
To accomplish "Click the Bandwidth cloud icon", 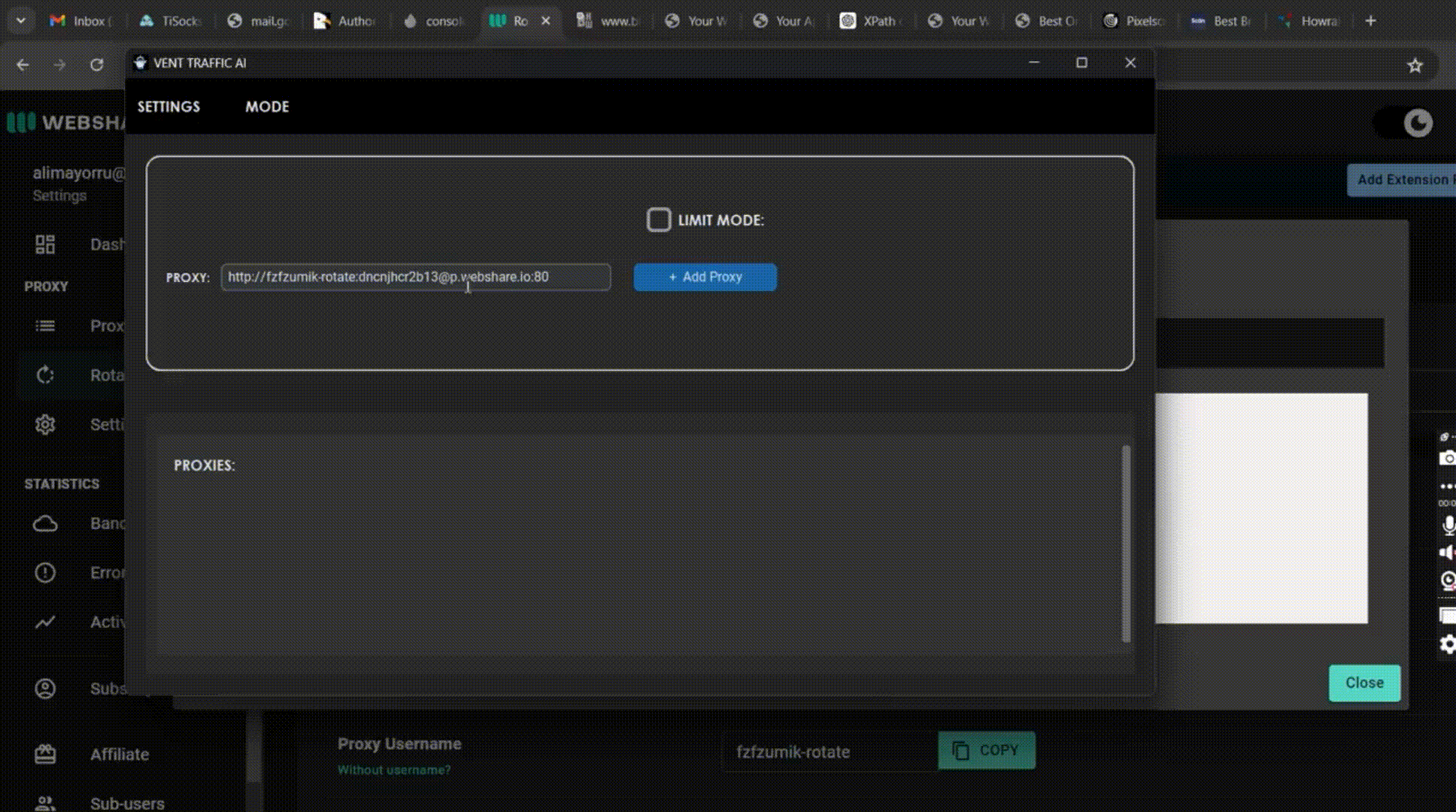I will click(45, 523).
